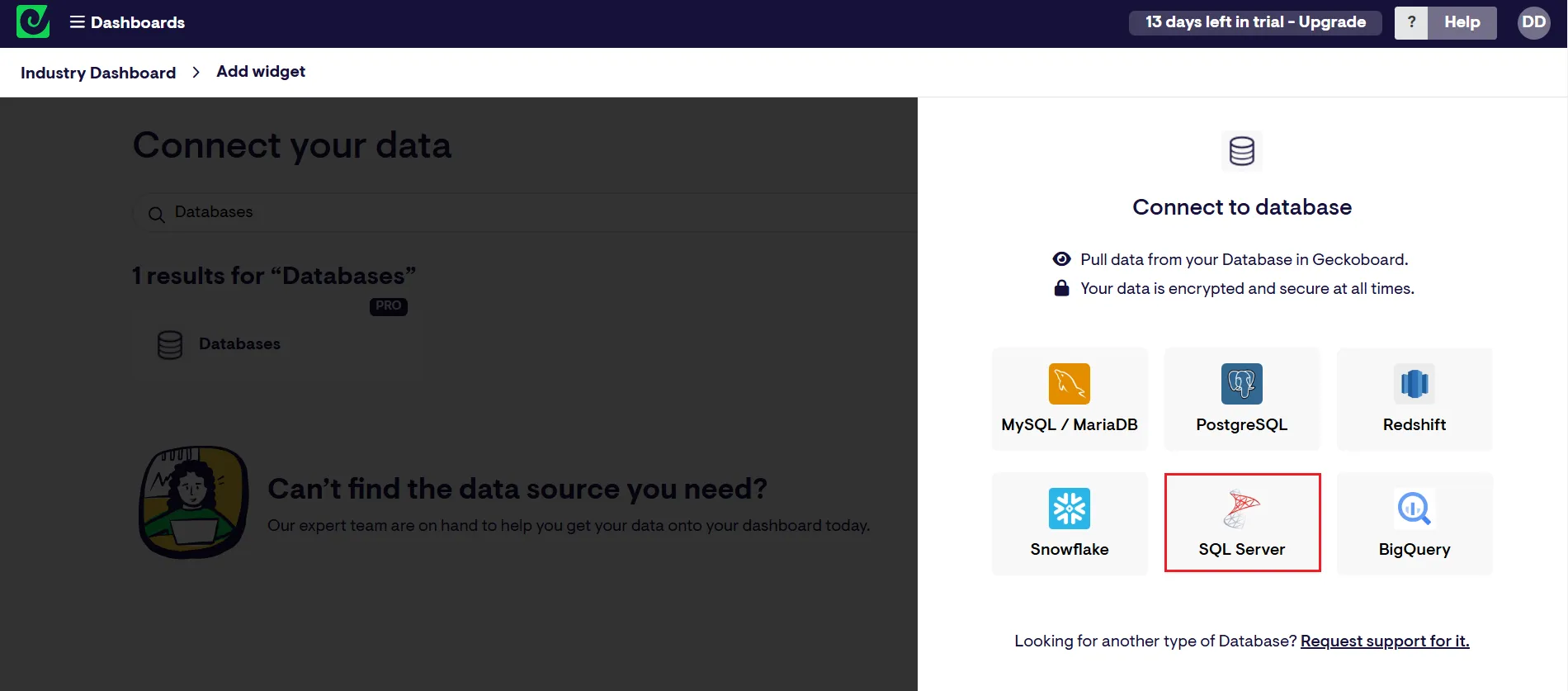Choose the Redshift database icon
The image size is (1568, 691).
point(1414,384)
